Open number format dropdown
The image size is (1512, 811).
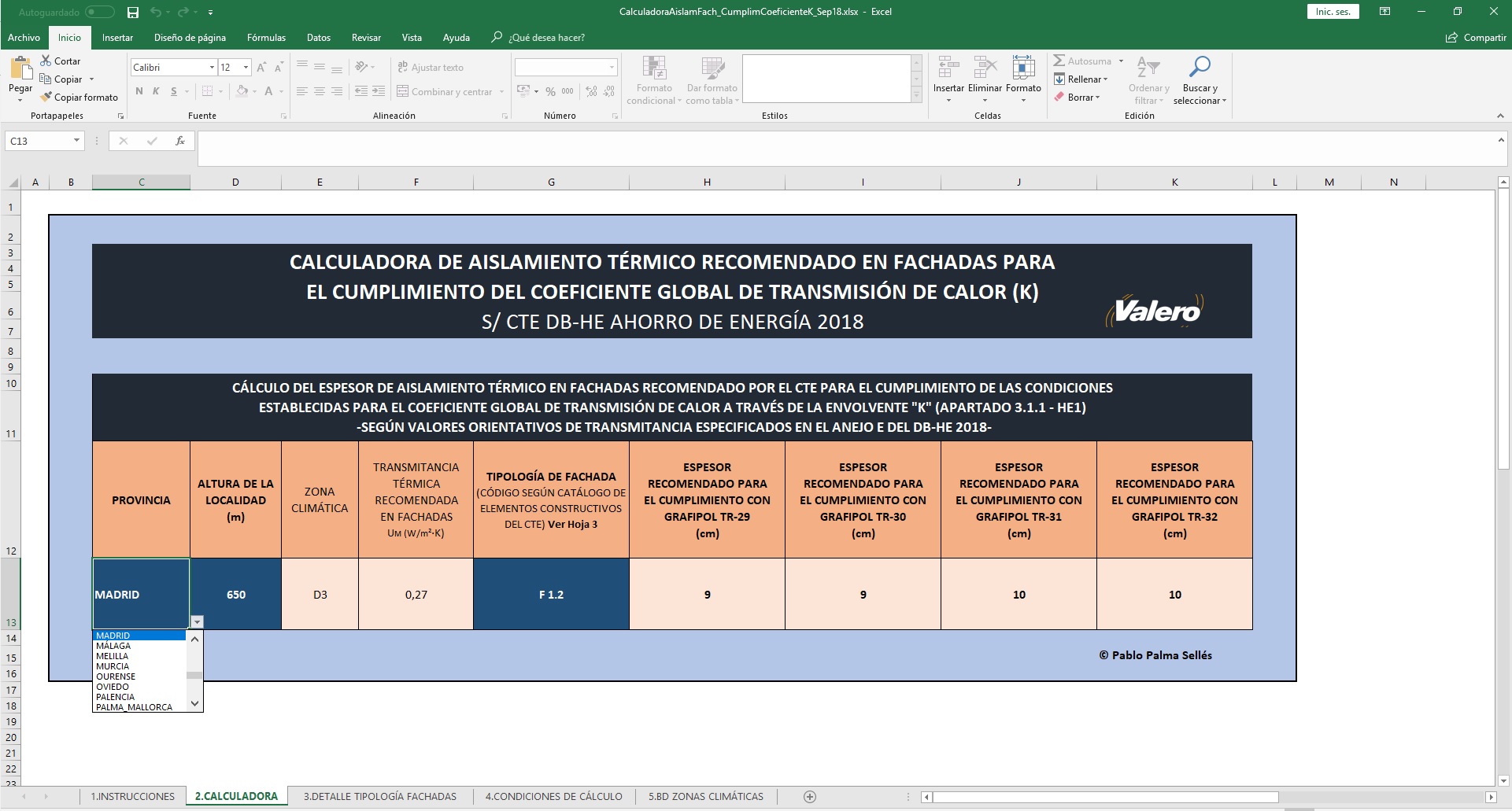point(612,68)
